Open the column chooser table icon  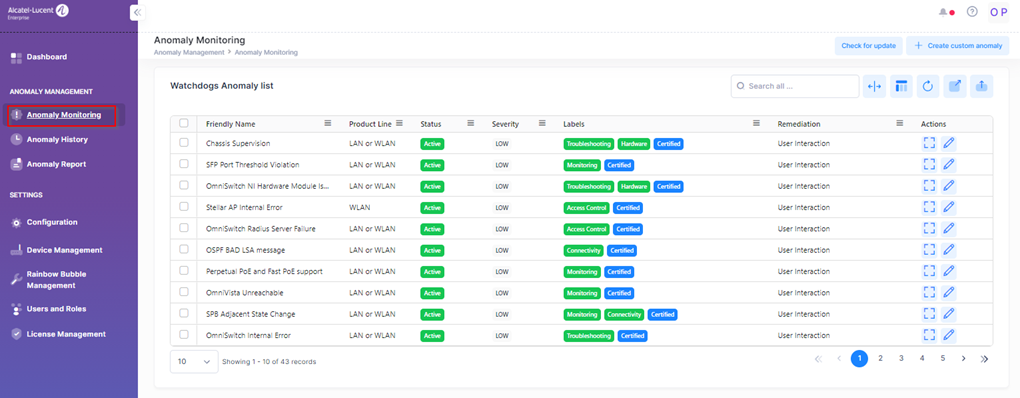point(901,86)
